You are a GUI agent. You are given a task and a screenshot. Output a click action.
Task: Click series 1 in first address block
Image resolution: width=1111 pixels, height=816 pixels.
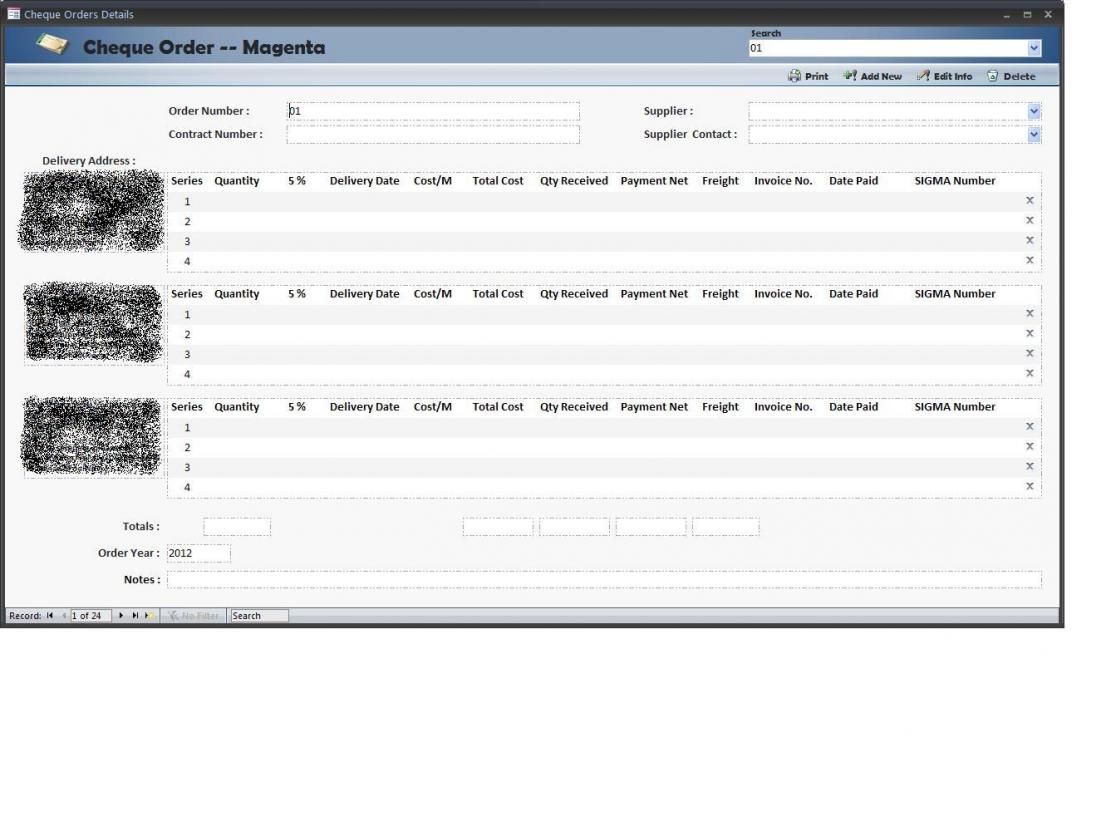click(187, 202)
